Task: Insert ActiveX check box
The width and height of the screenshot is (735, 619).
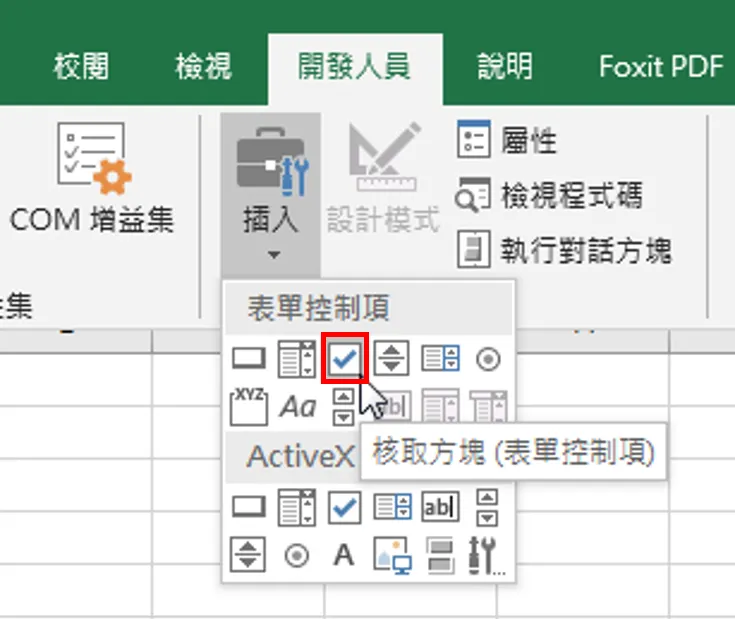Action: [x=345, y=507]
